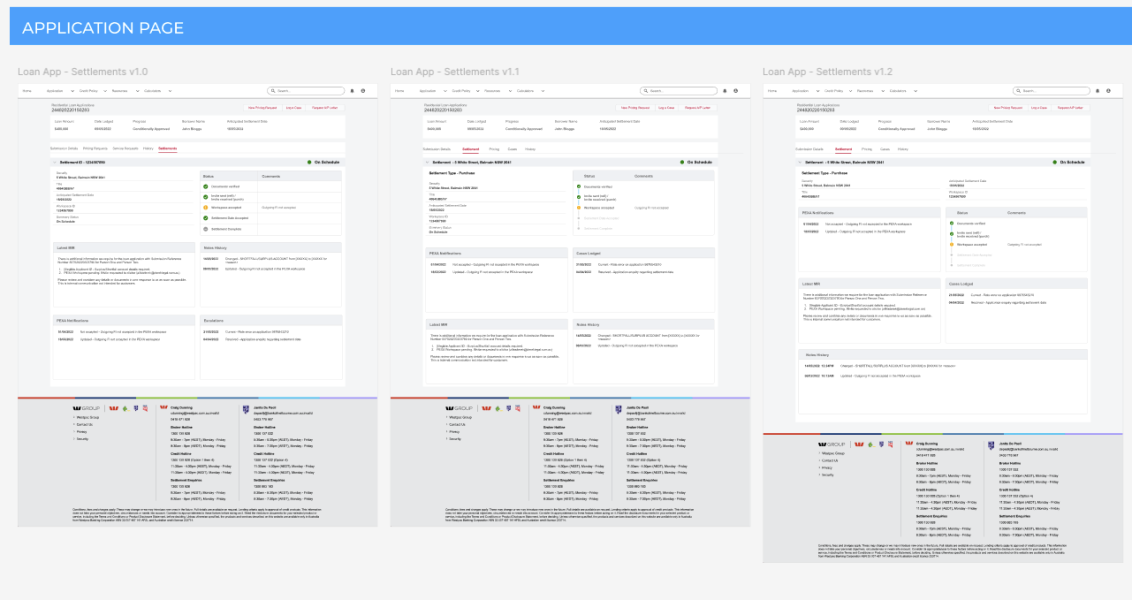Click the green Settlement Date accepted check in v1.0
This screenshot has height=600, width=1132.
[206, 217]
